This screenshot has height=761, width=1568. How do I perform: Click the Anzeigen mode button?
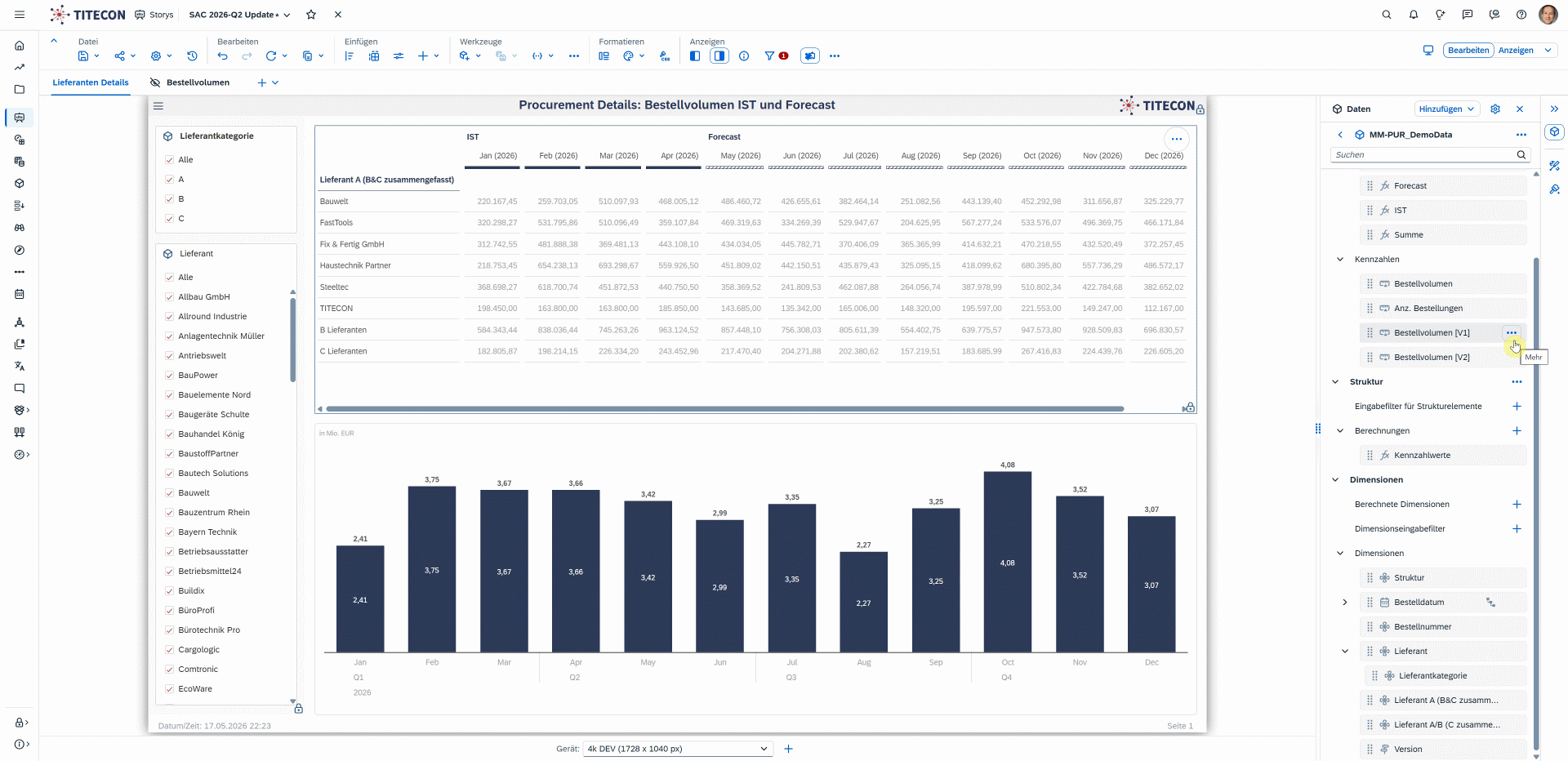click(x=1516, y=50)
